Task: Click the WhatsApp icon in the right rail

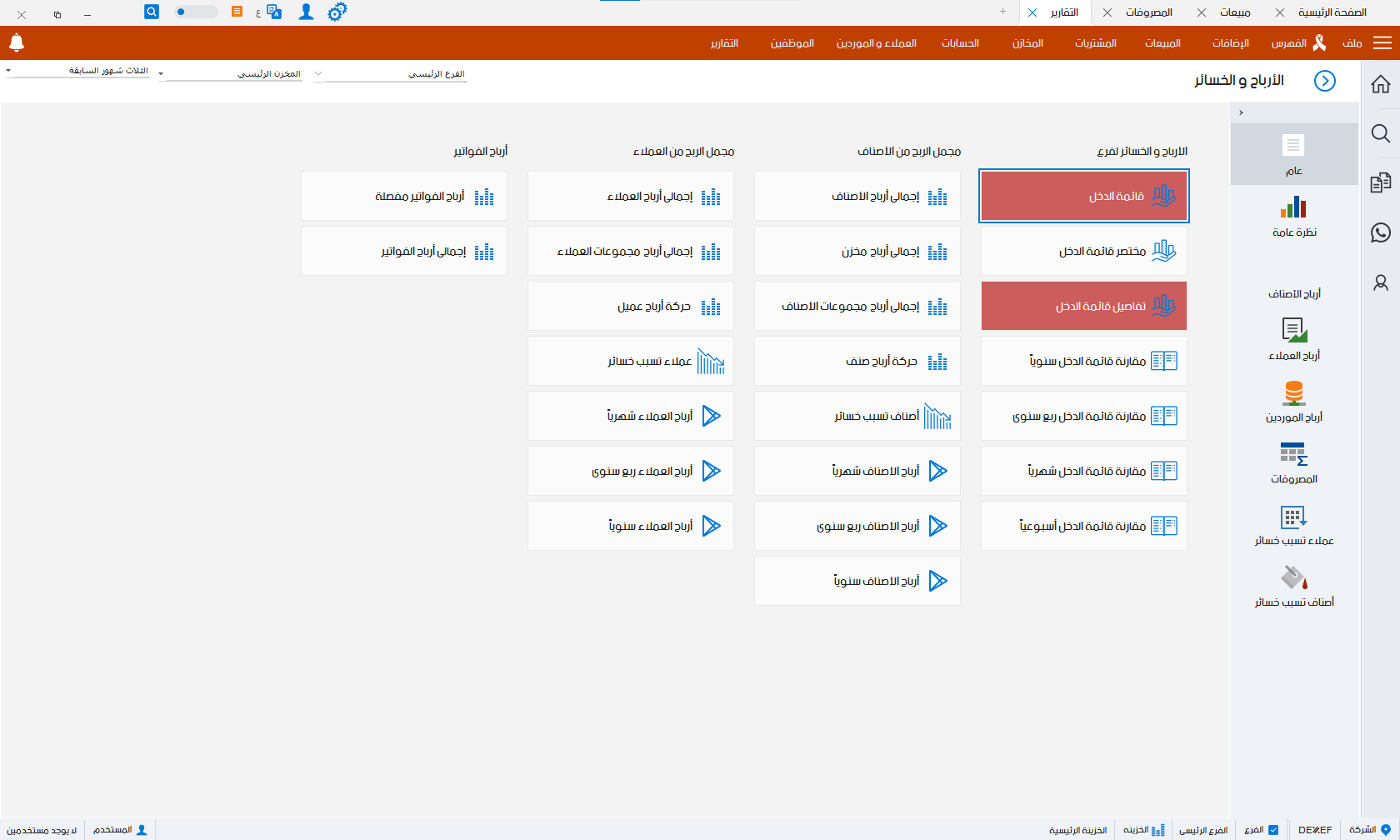Action: pos(1381,233)
